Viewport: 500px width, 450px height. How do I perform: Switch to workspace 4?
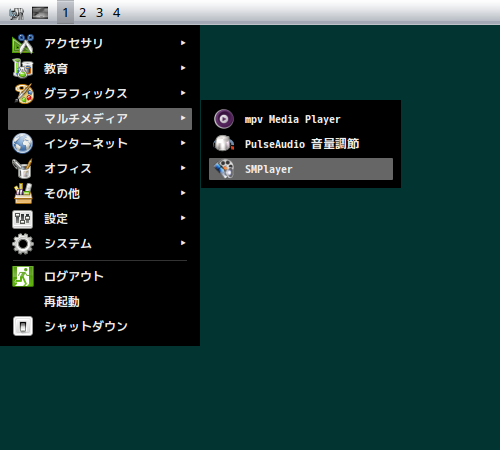point(116,13)
